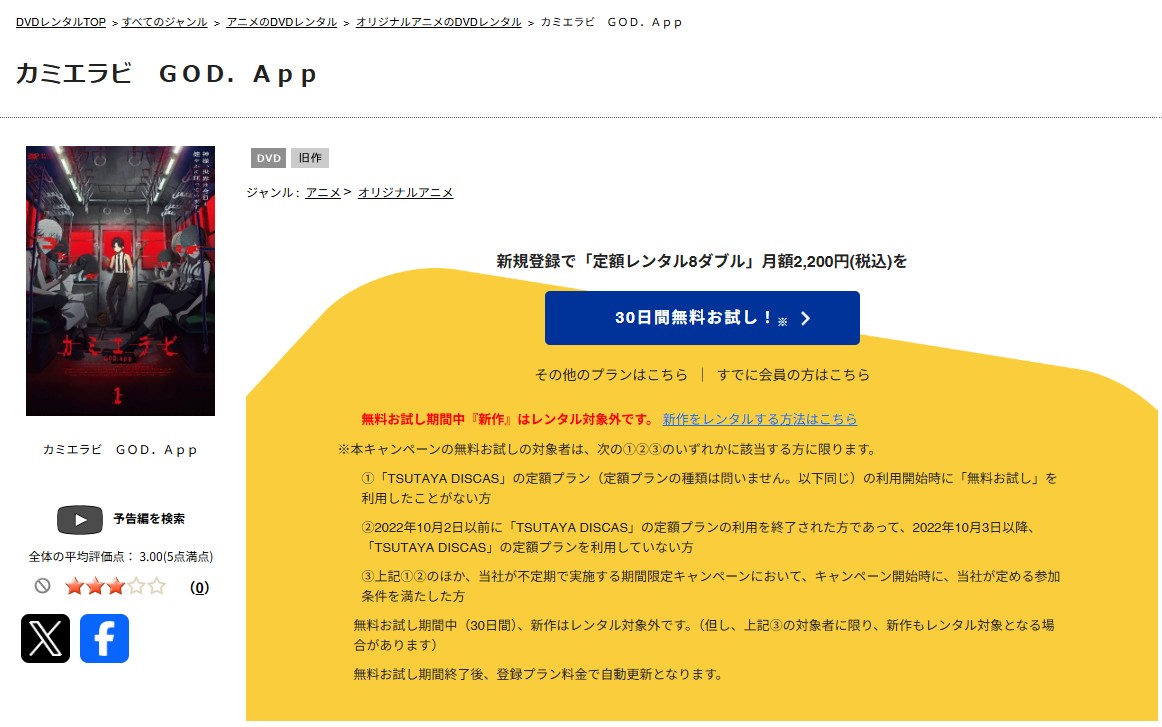Open the DVDレンタルTOP breadcrumb link

[61, 22]
